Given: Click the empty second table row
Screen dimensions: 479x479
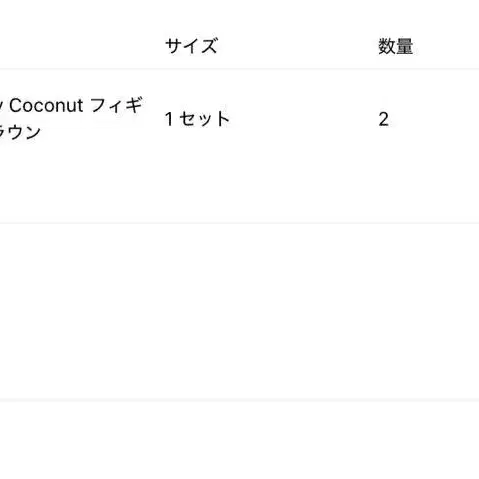Looking at the screenshot, I should click(x=239, y=311).
